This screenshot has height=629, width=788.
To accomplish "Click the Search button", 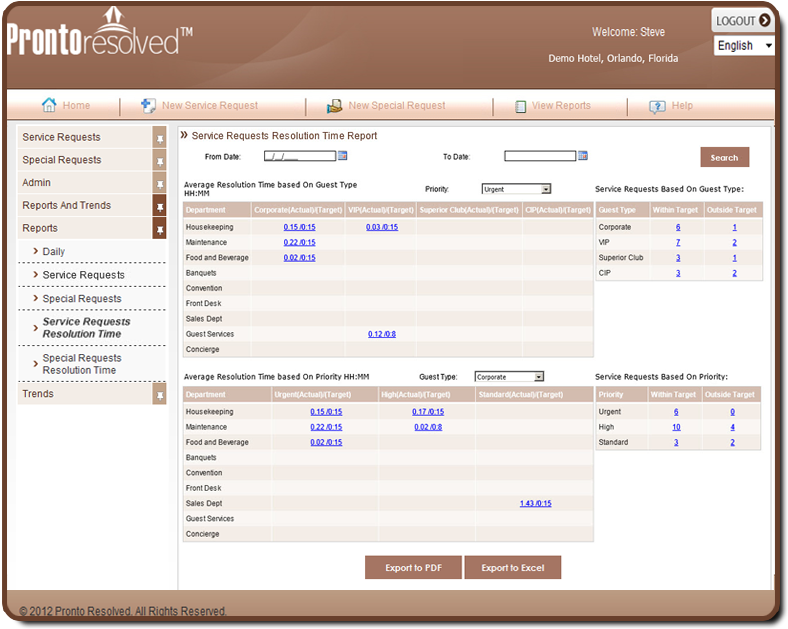I will (725, 157).
